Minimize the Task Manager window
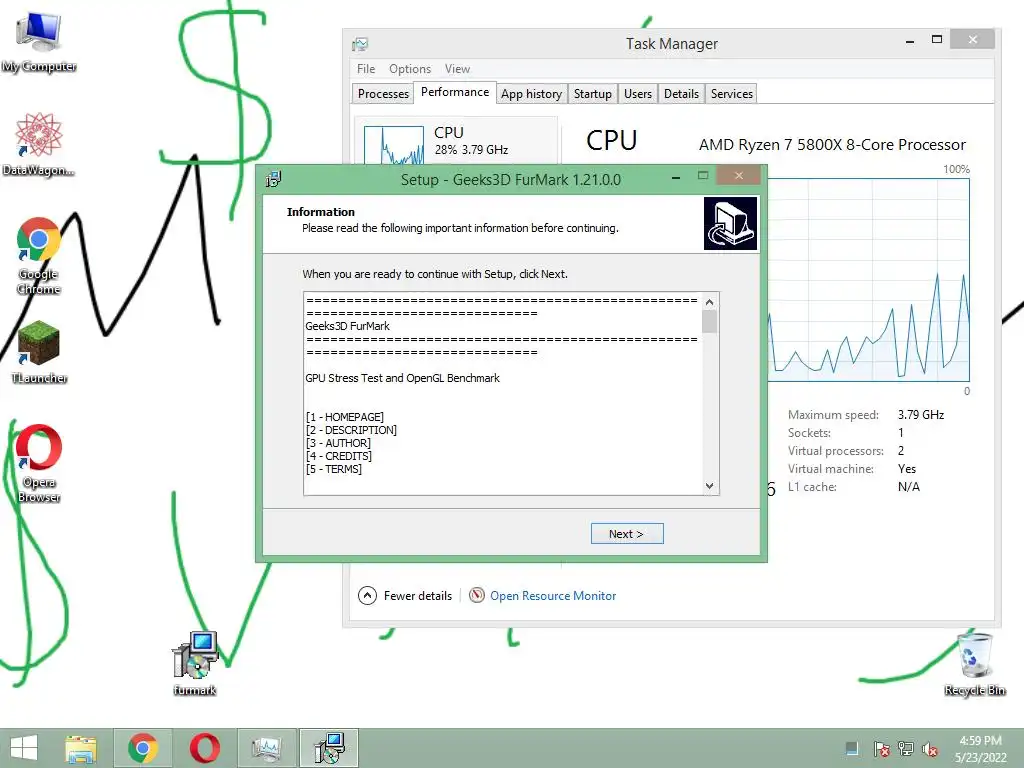Viewport: 1024px width, 768px height. point(909,40)
